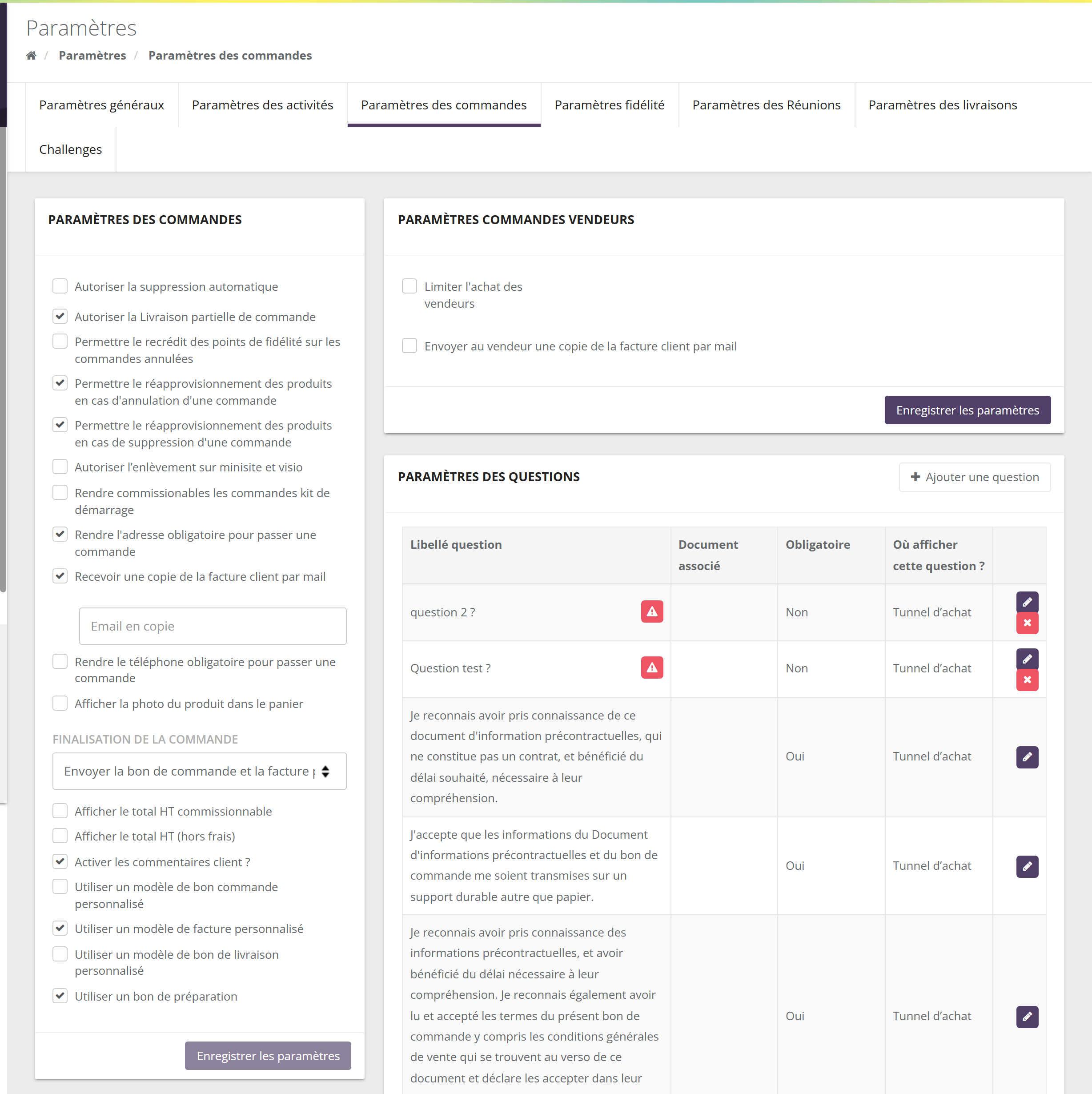The height and width of the screenshot is (1094, 1092).
Task: Select the 'Paramètres des livraisons' tab
Action: [x=942, y=105]
